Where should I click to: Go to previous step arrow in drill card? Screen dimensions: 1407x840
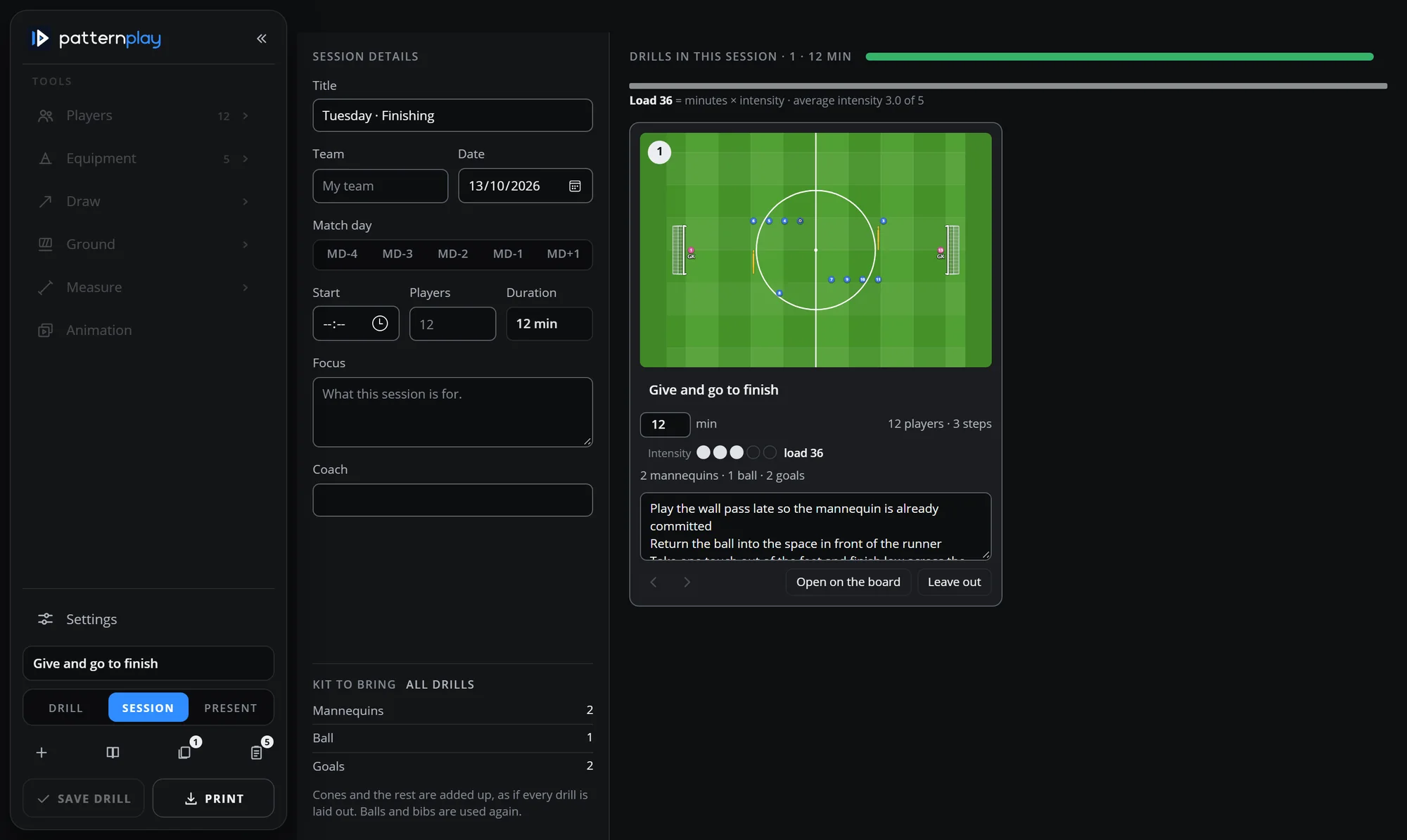654,582
